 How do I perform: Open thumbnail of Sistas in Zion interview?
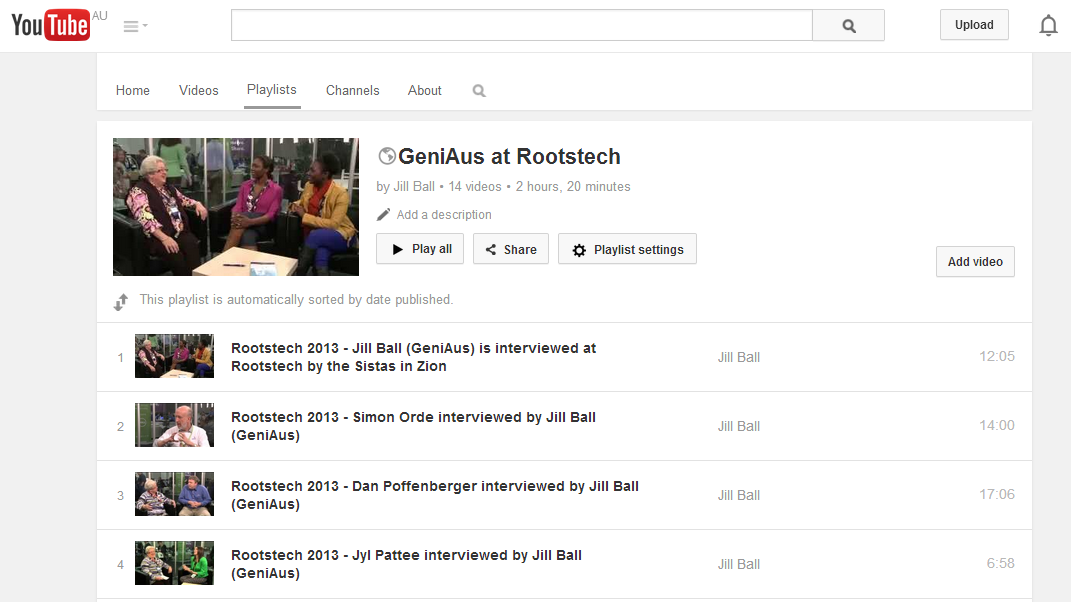coord(174,356)
